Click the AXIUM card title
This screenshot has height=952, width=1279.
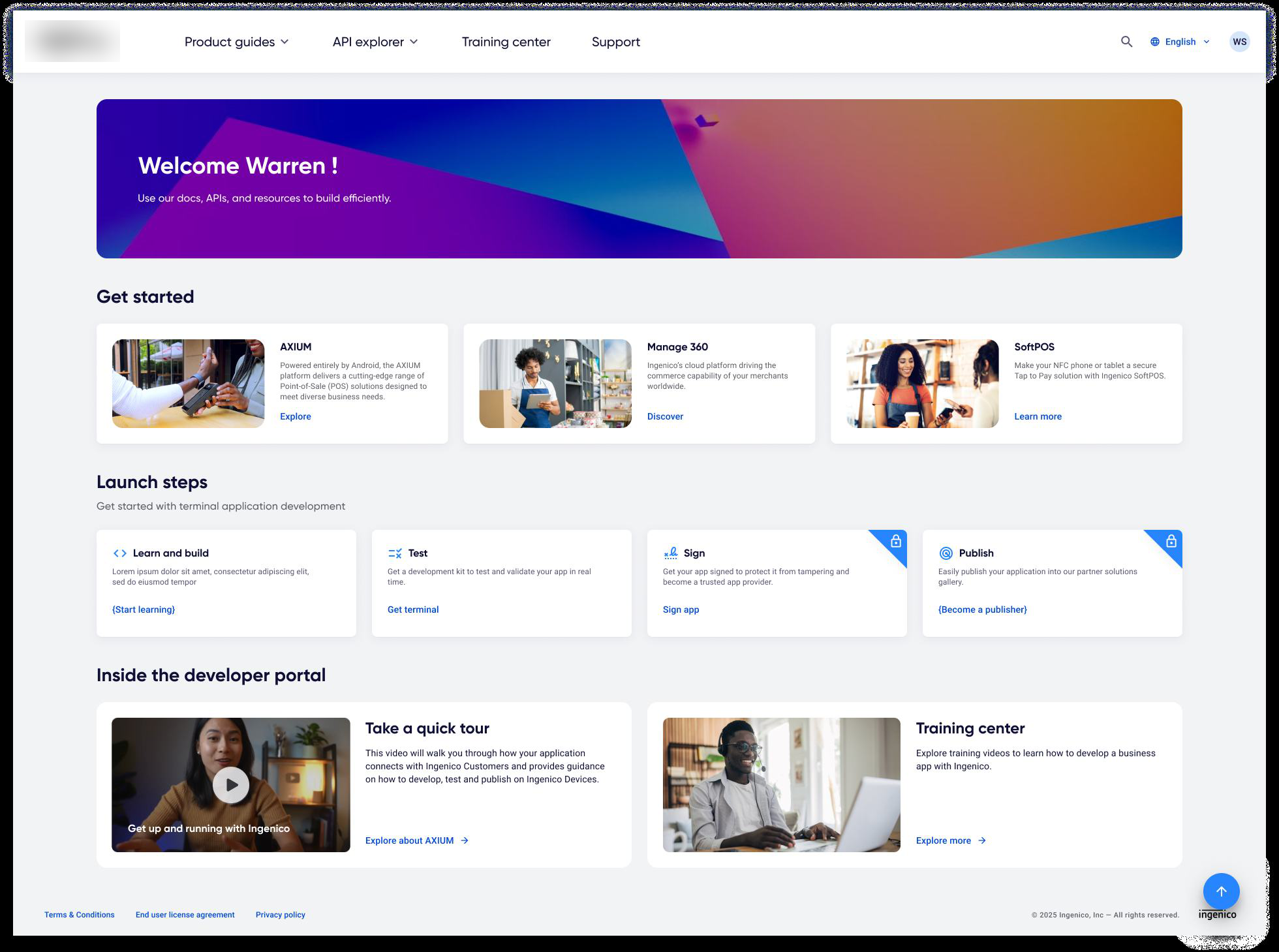[x=296, y=347]
